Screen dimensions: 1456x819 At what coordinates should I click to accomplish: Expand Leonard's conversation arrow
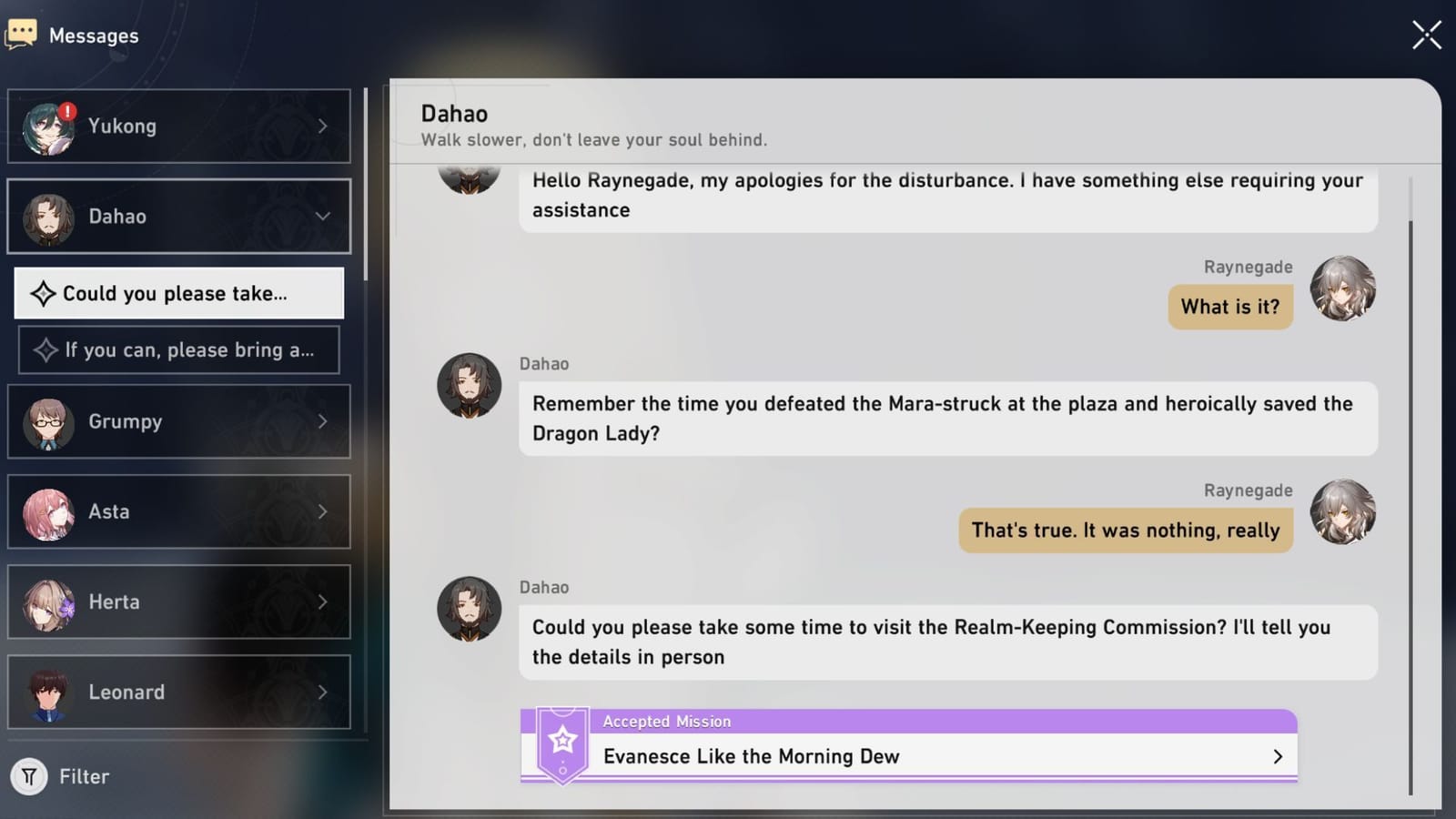(x=322, y=693)
